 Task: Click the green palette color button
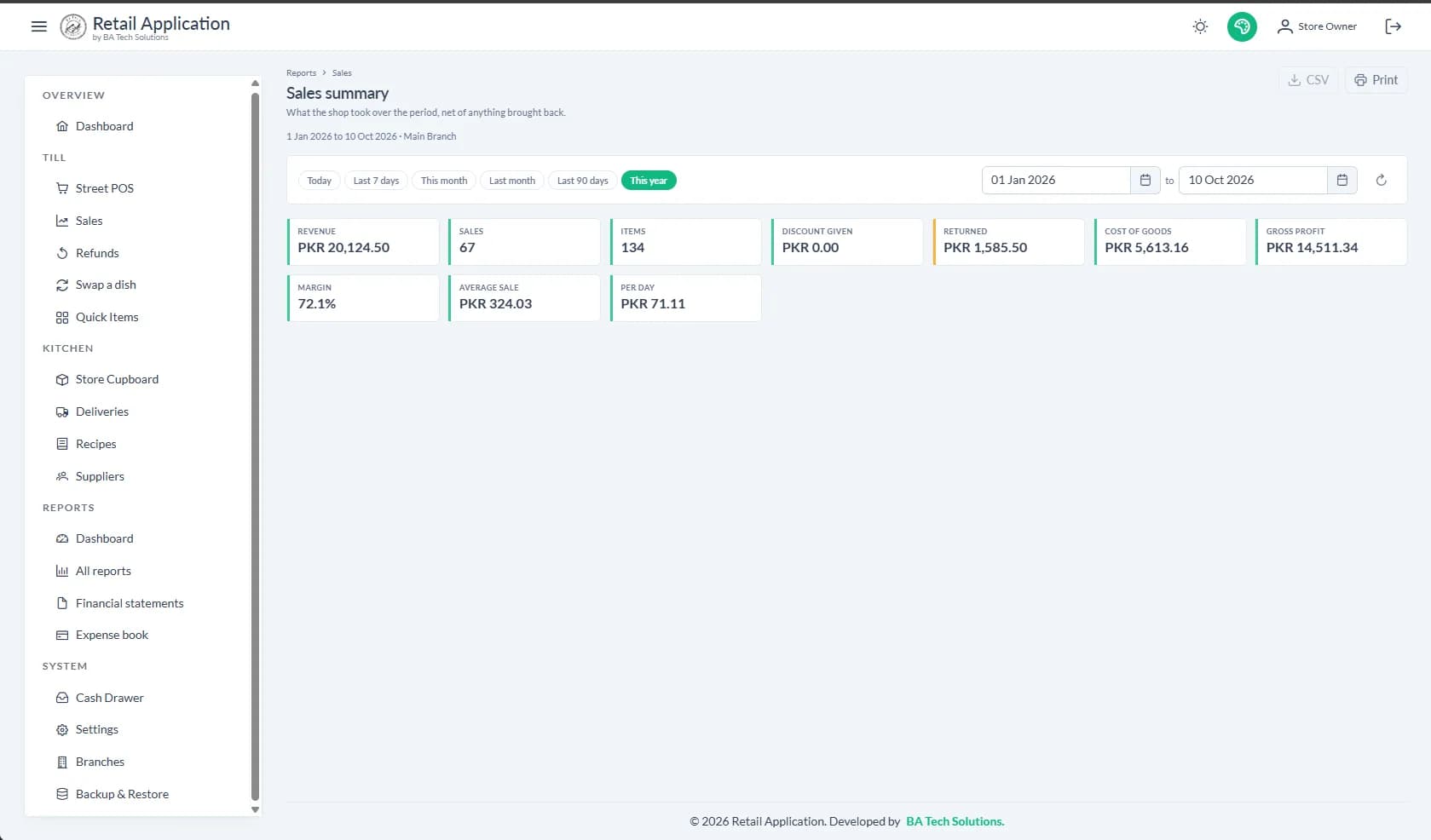pos(1242,26)
